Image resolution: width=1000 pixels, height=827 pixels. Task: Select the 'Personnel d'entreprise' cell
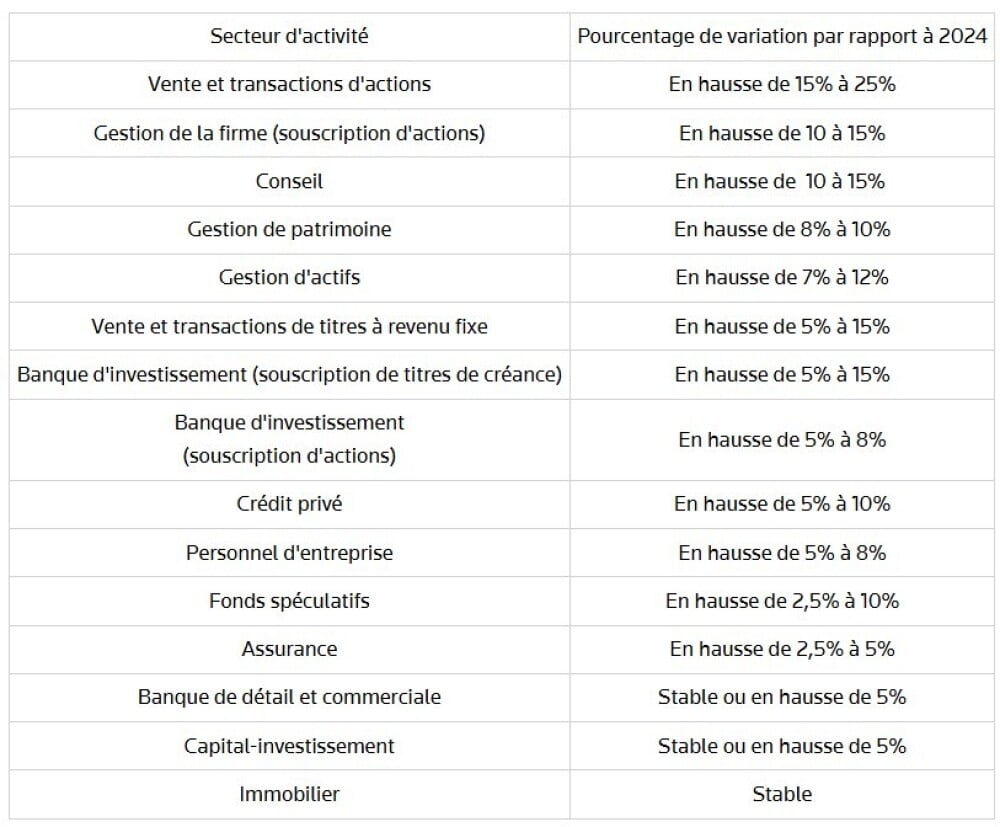[x=289, y=553]
